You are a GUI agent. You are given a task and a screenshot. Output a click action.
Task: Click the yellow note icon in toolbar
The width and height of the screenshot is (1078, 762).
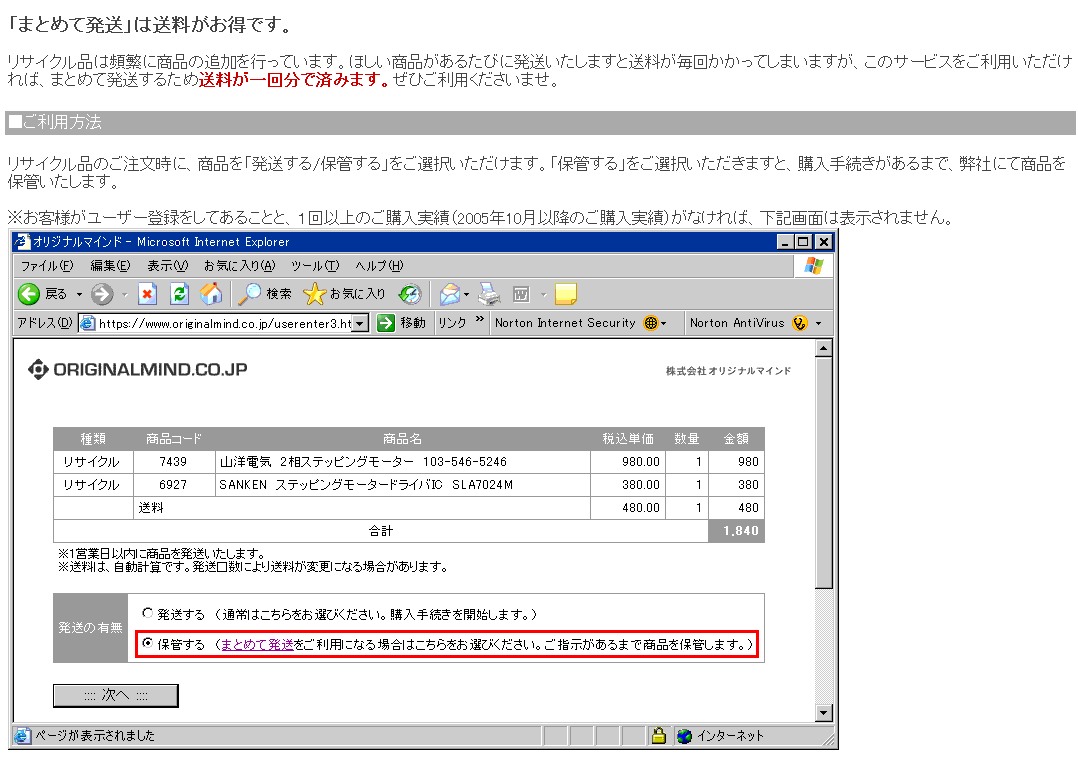point(565,294)
